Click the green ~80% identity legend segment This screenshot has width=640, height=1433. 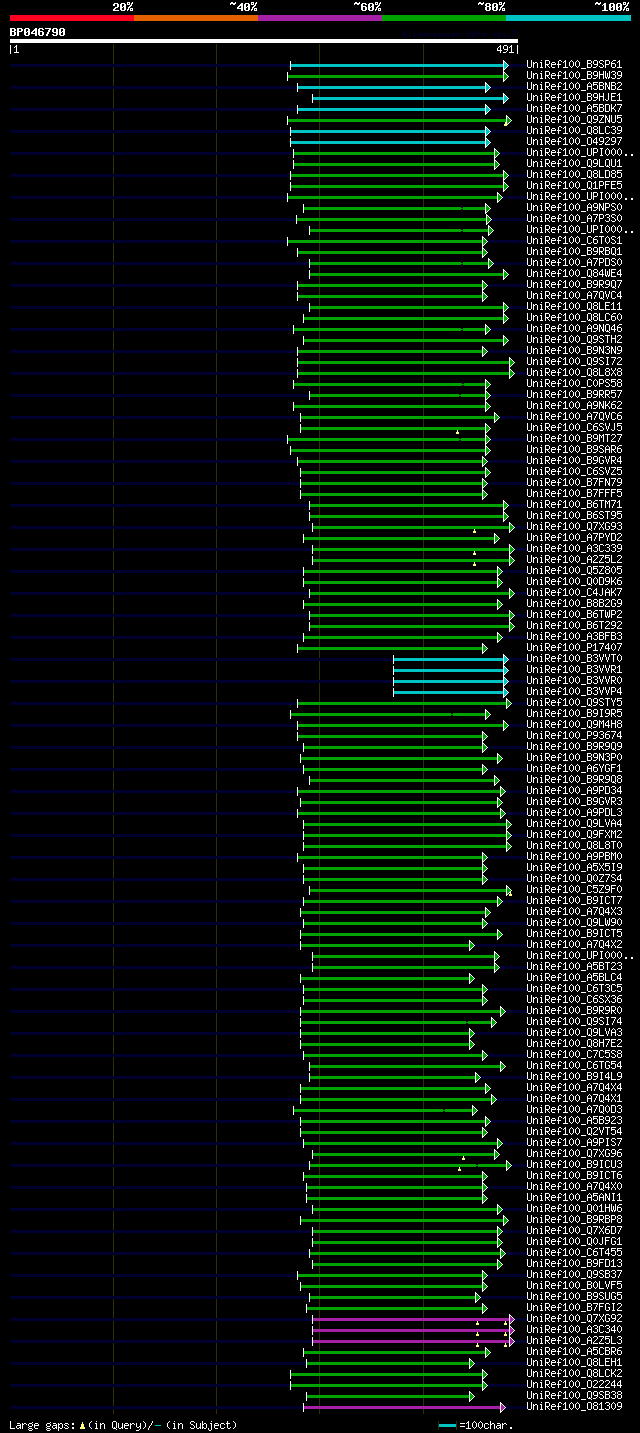click(x=443, y=18)
